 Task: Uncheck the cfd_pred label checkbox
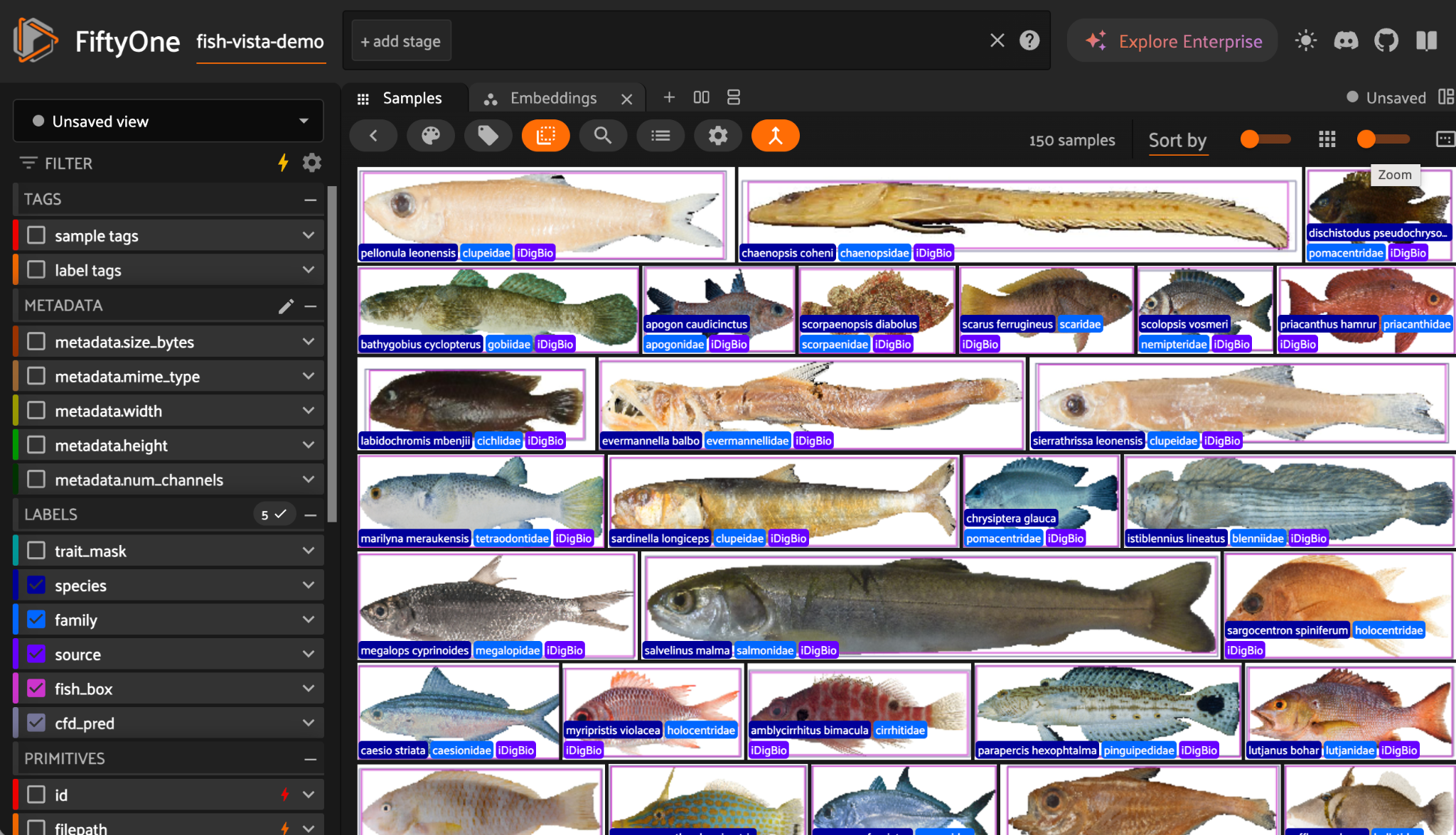coord(36,723)
